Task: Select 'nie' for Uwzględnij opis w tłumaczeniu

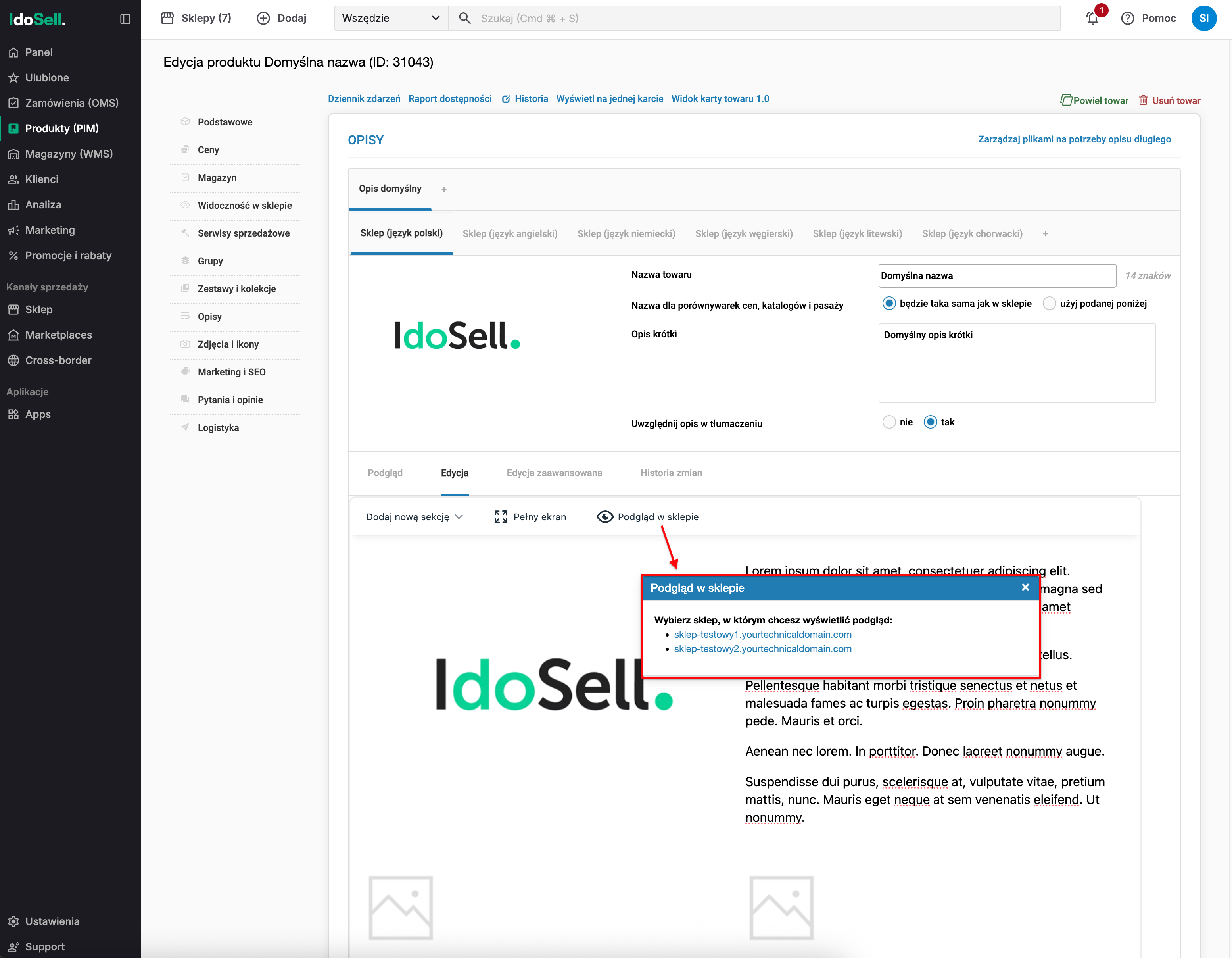Action: click(x=888, y=422)
